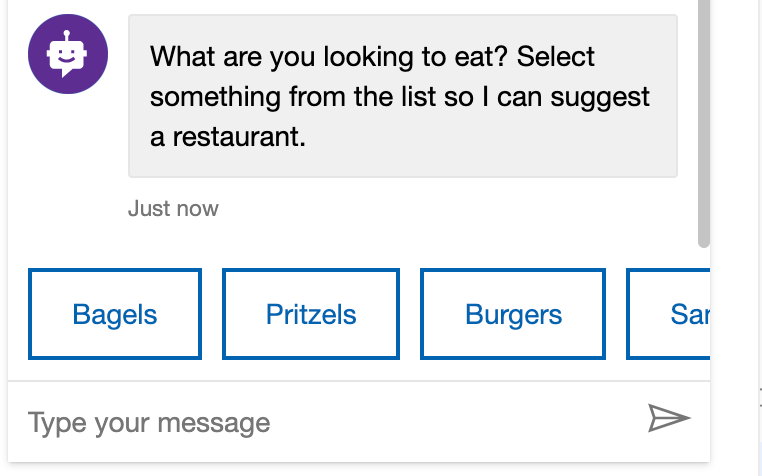Pick the Burgers option
762x476 pixels.
pyautogui.click(x=513, y=314)
